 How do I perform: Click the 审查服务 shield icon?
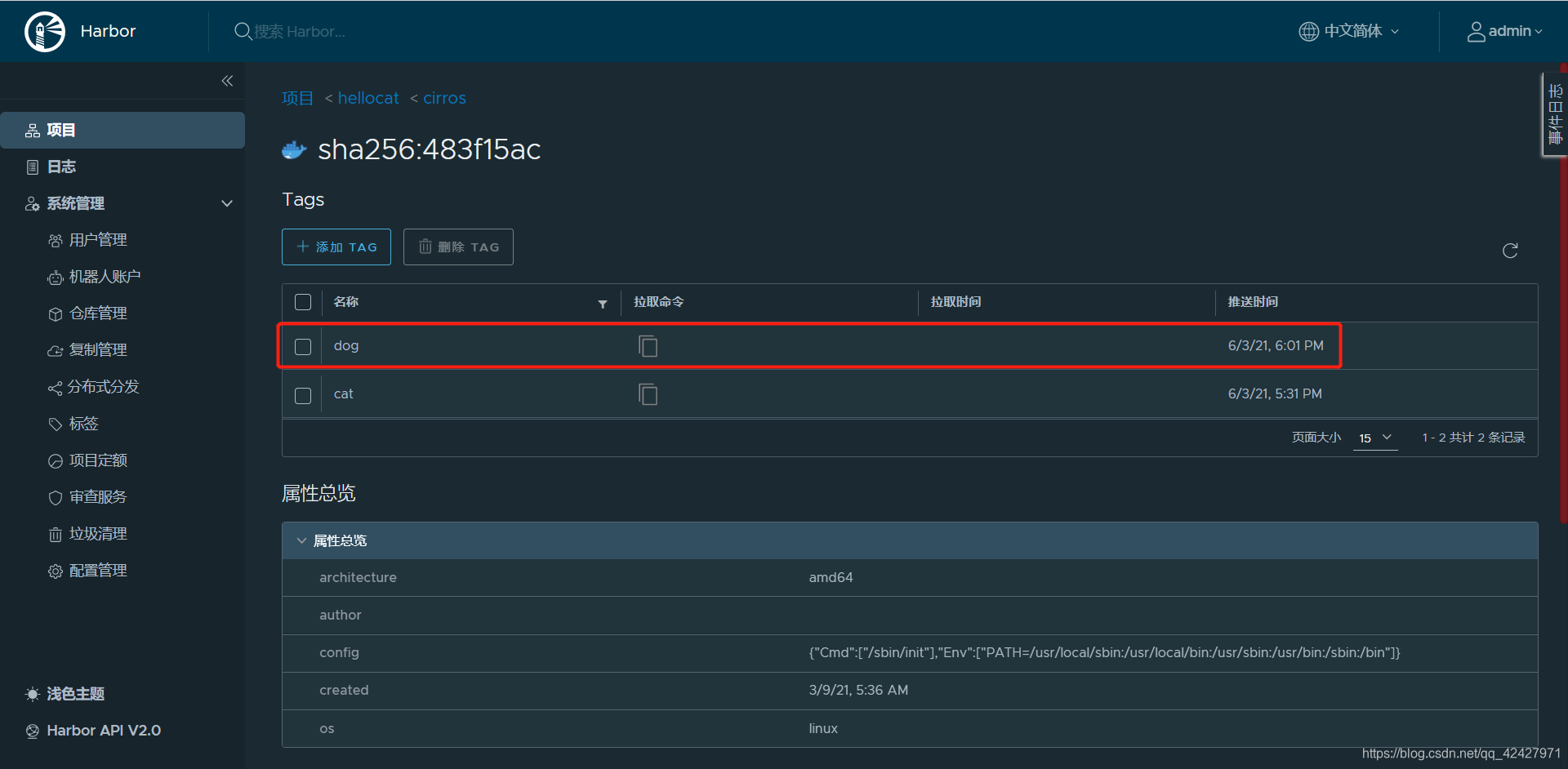[x=55, y=498]
